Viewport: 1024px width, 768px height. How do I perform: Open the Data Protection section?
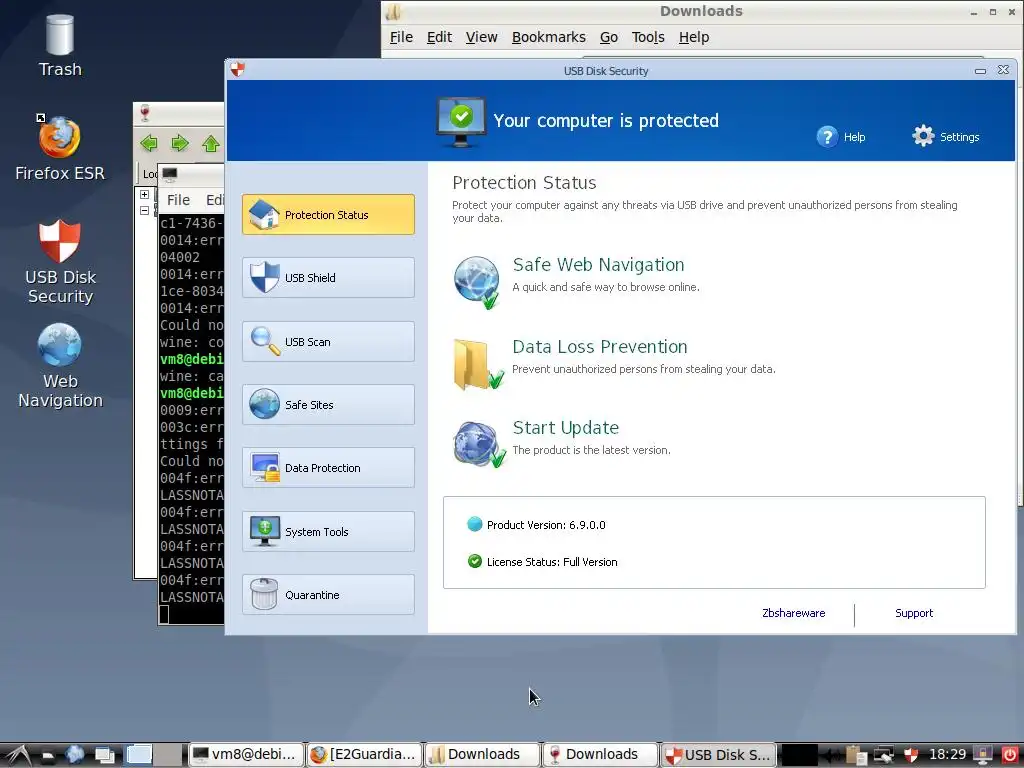[328, 468]
